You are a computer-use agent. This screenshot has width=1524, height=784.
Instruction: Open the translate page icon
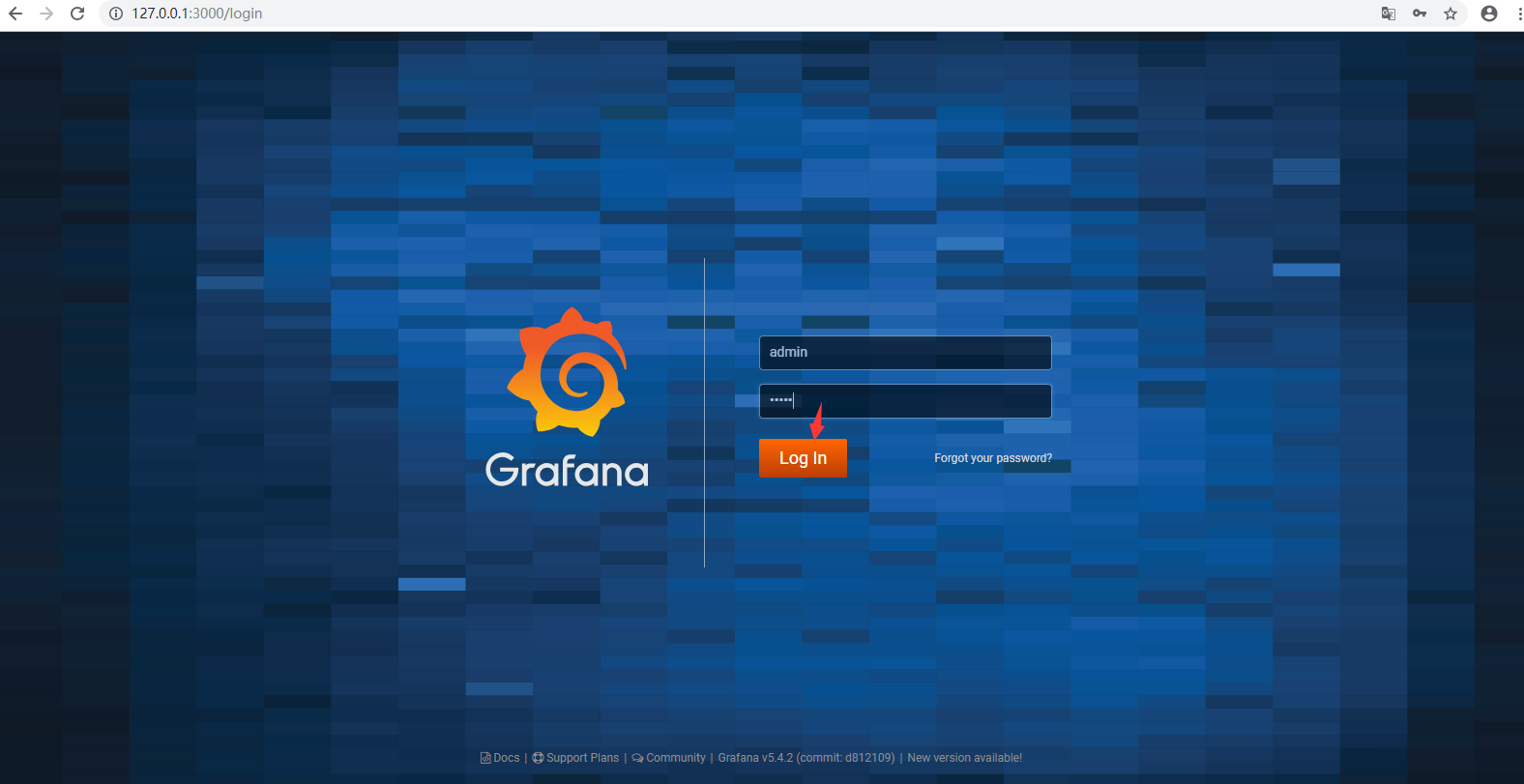pyautogui.click(x=1389, y=14)
